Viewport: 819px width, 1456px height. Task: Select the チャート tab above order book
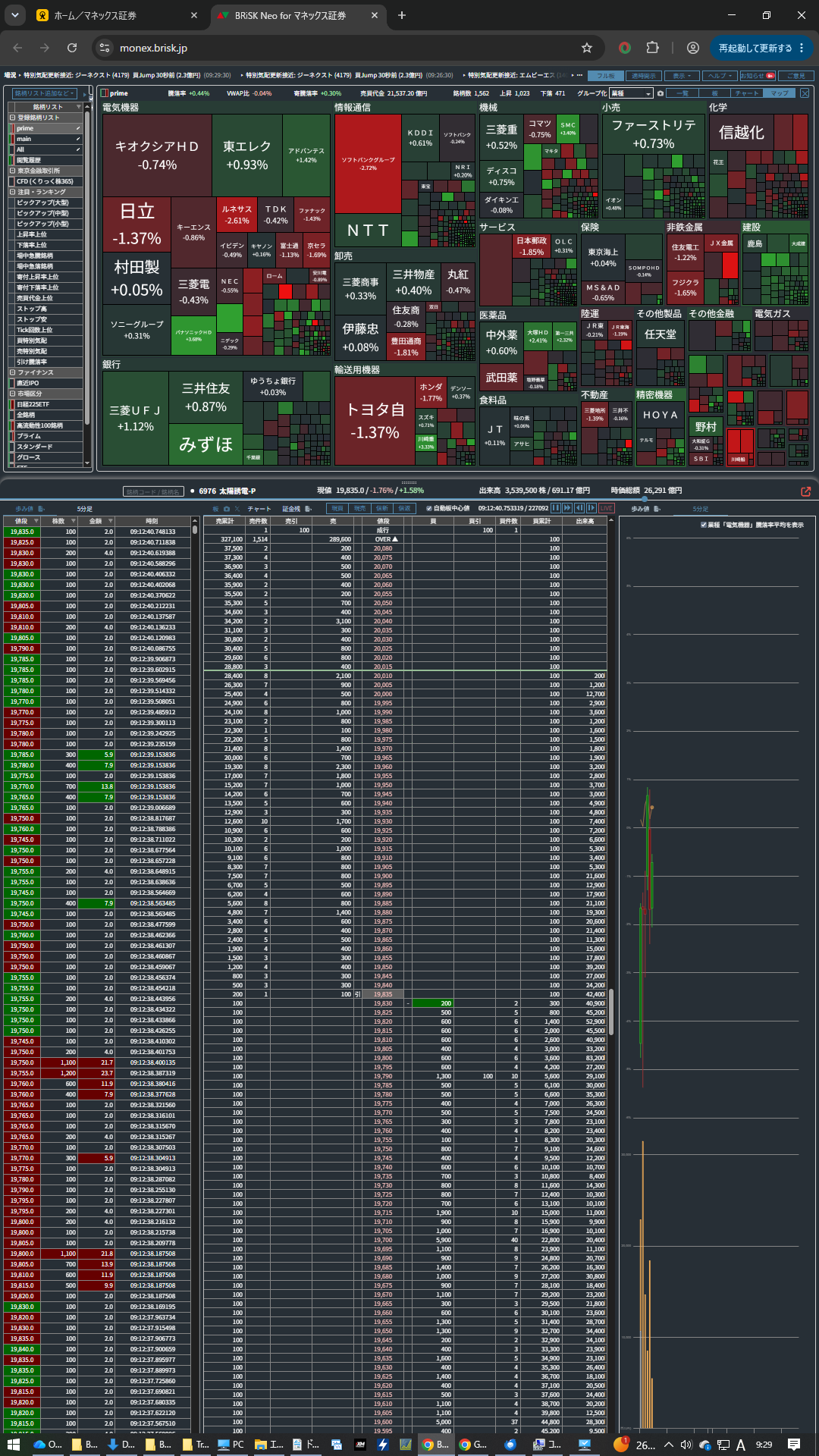(259, 508)
